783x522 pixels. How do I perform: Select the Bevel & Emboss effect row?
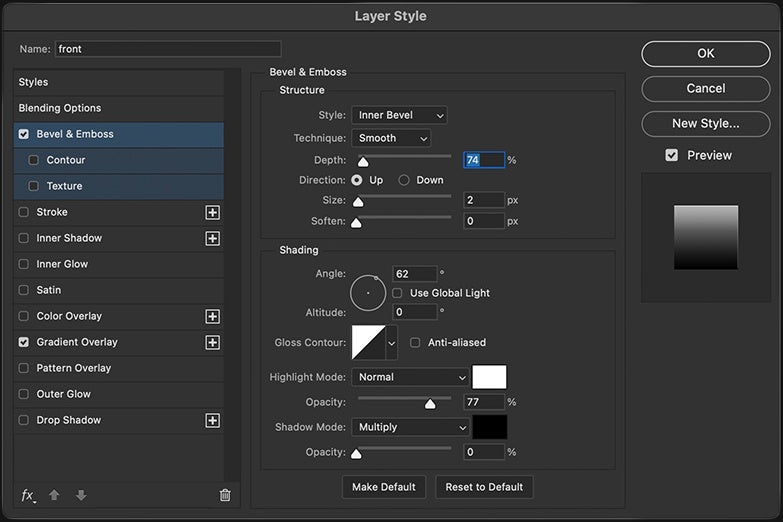(119, 134)
